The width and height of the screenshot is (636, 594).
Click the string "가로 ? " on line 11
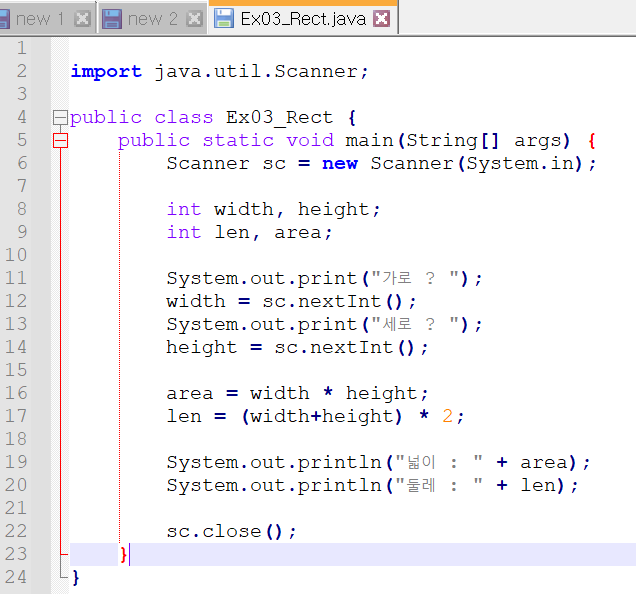[x=416, y=278]
